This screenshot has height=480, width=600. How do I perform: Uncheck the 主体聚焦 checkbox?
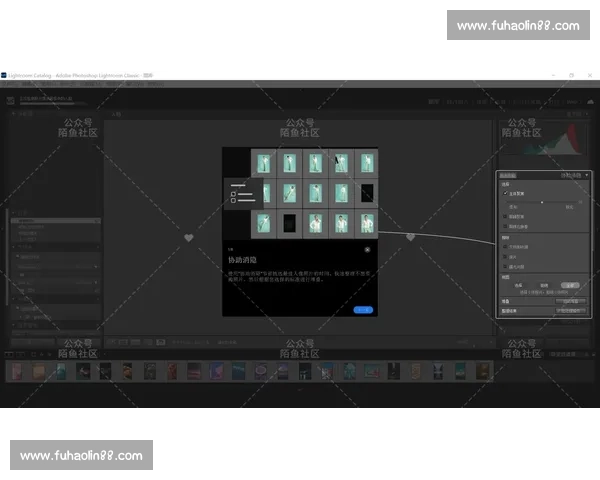pos(506,193)
